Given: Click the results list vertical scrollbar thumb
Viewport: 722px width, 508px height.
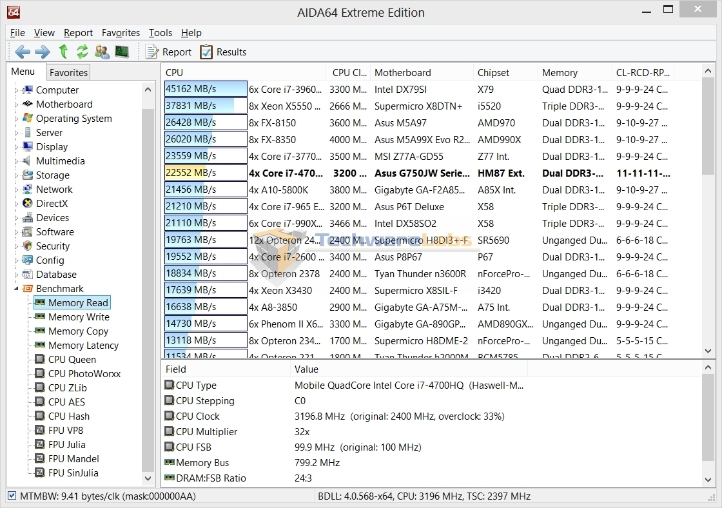Looking at the screenshot, I should pos(708,127).
